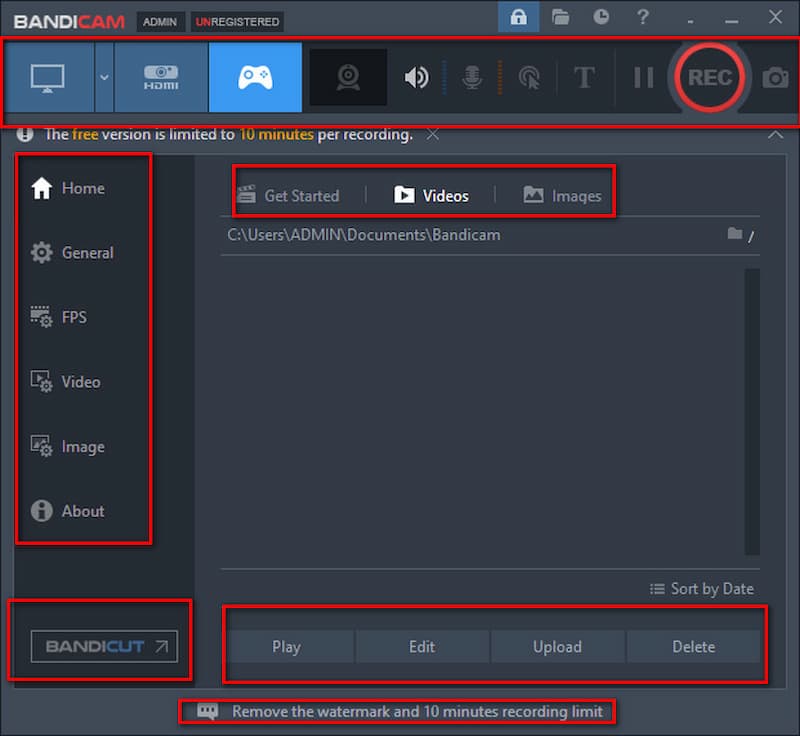Click the lock icon in title bar
This screenshot has height=736, width=800.
(x=518, y=17)
